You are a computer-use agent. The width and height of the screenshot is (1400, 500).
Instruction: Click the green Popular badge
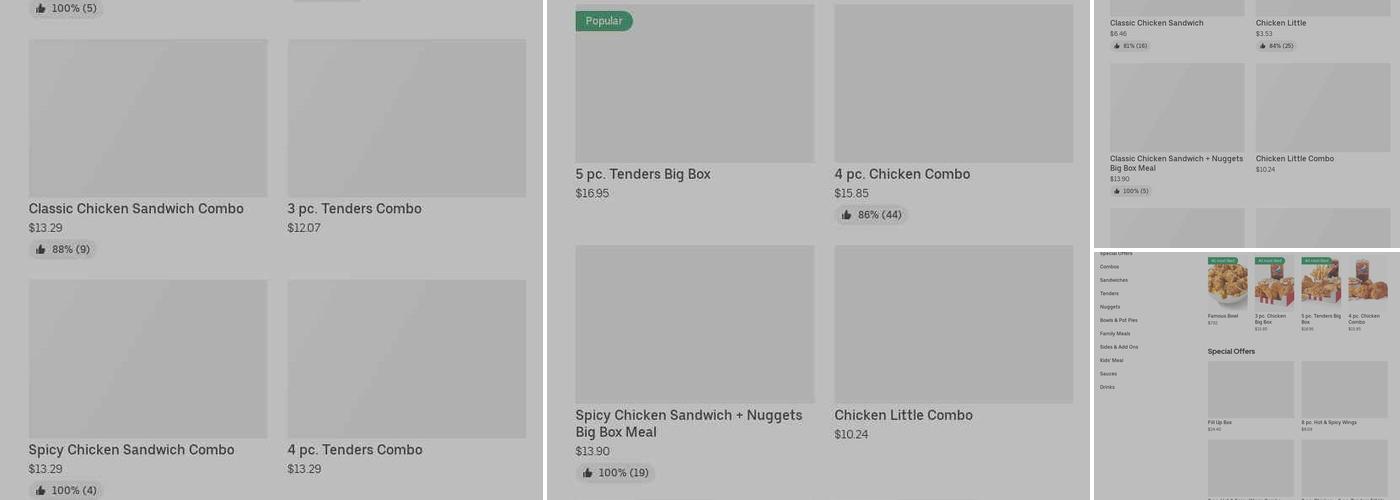point(604,21)
